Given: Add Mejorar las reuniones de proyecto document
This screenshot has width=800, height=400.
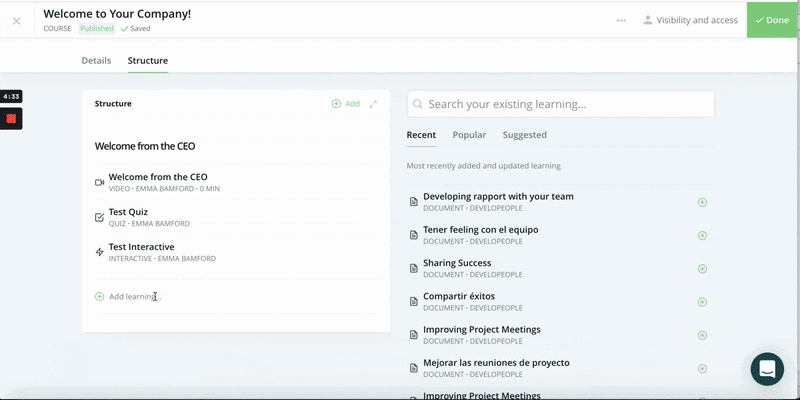Looking at the screenshot, I should (x=702, y=368).
